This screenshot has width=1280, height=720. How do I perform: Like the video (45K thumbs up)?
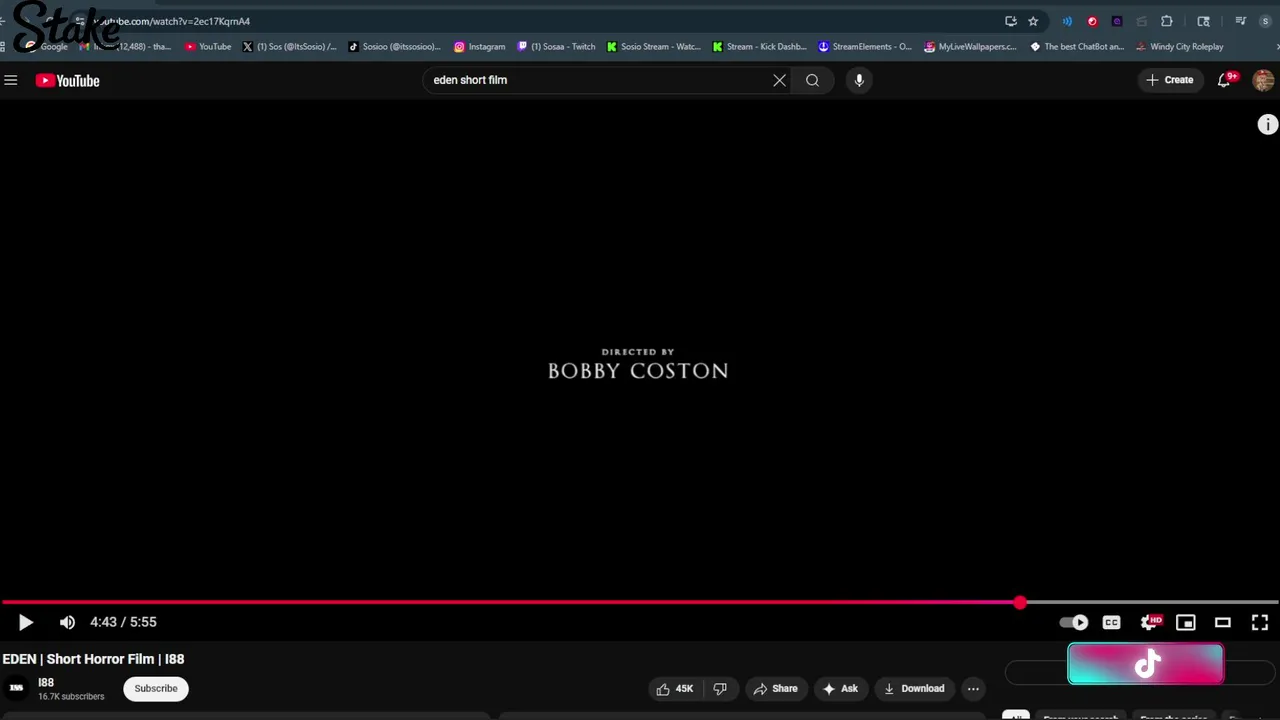pyautogui.click(x=675, y=688)
